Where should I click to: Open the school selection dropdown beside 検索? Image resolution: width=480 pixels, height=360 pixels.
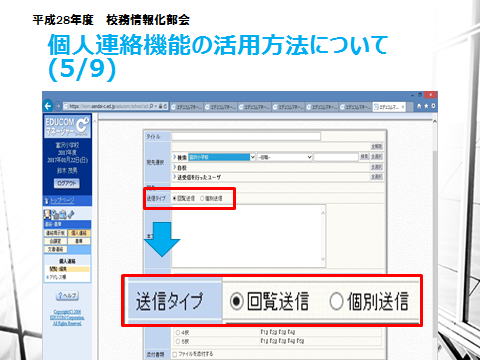click(x=222, y=157)
